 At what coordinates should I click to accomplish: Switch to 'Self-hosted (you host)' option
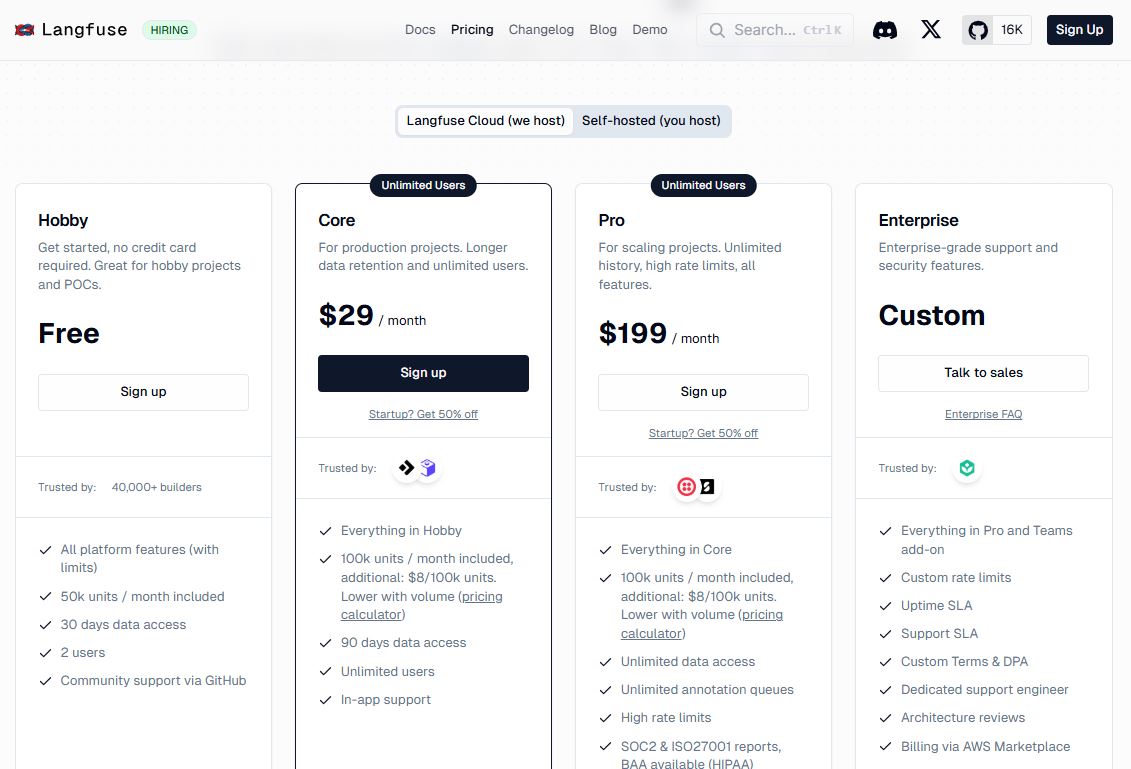pyautogui.click(x=651, y=120)
